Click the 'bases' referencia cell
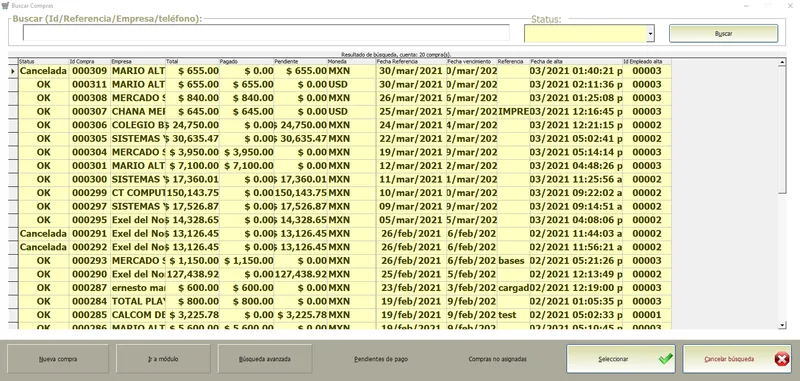This screenshot has height=381, width=800. (x=513, y=261)
